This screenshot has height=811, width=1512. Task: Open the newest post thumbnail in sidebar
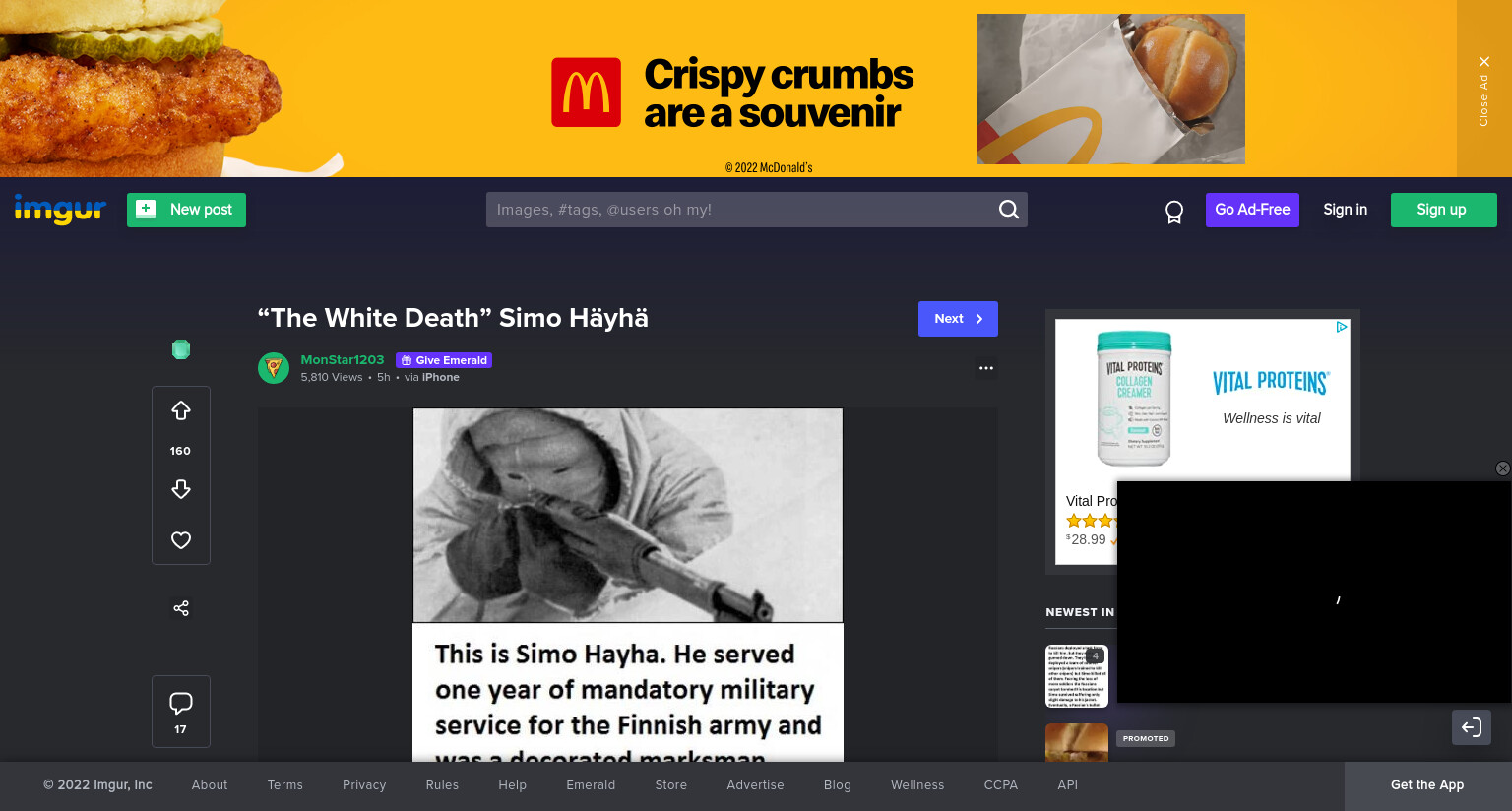[x=1077, y=676]
